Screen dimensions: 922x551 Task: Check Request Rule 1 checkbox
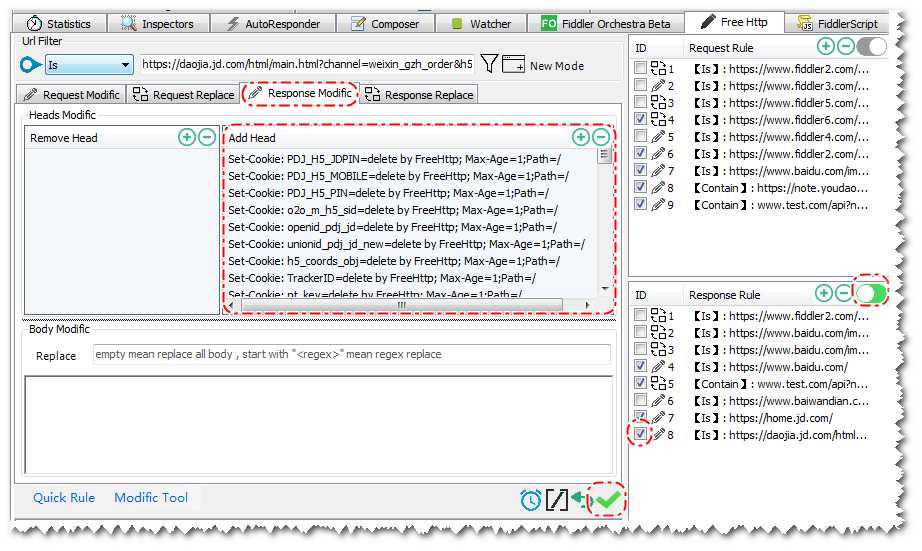point(640,68)
